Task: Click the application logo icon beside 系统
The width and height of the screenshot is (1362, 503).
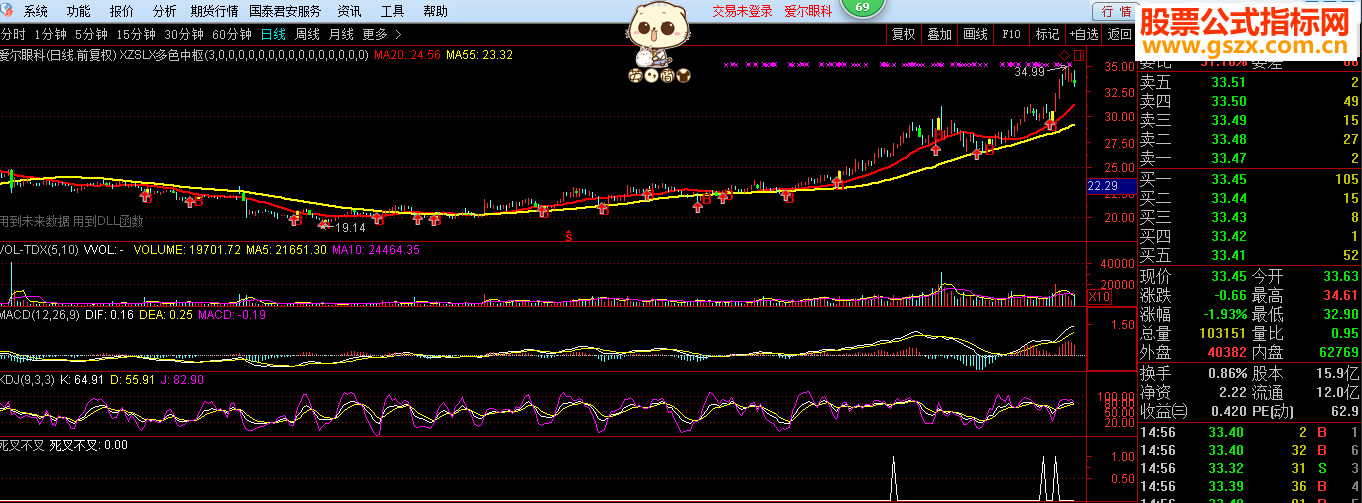Action: tap(8, 11)
